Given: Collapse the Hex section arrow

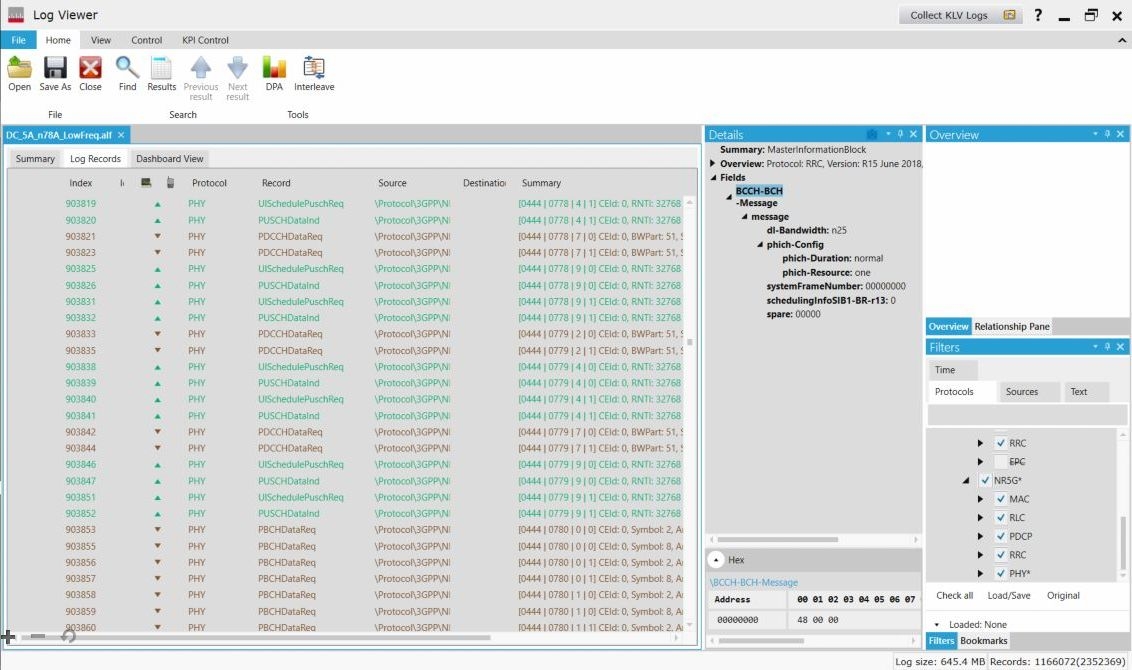Looking at the screenshot, I should 716,560.
